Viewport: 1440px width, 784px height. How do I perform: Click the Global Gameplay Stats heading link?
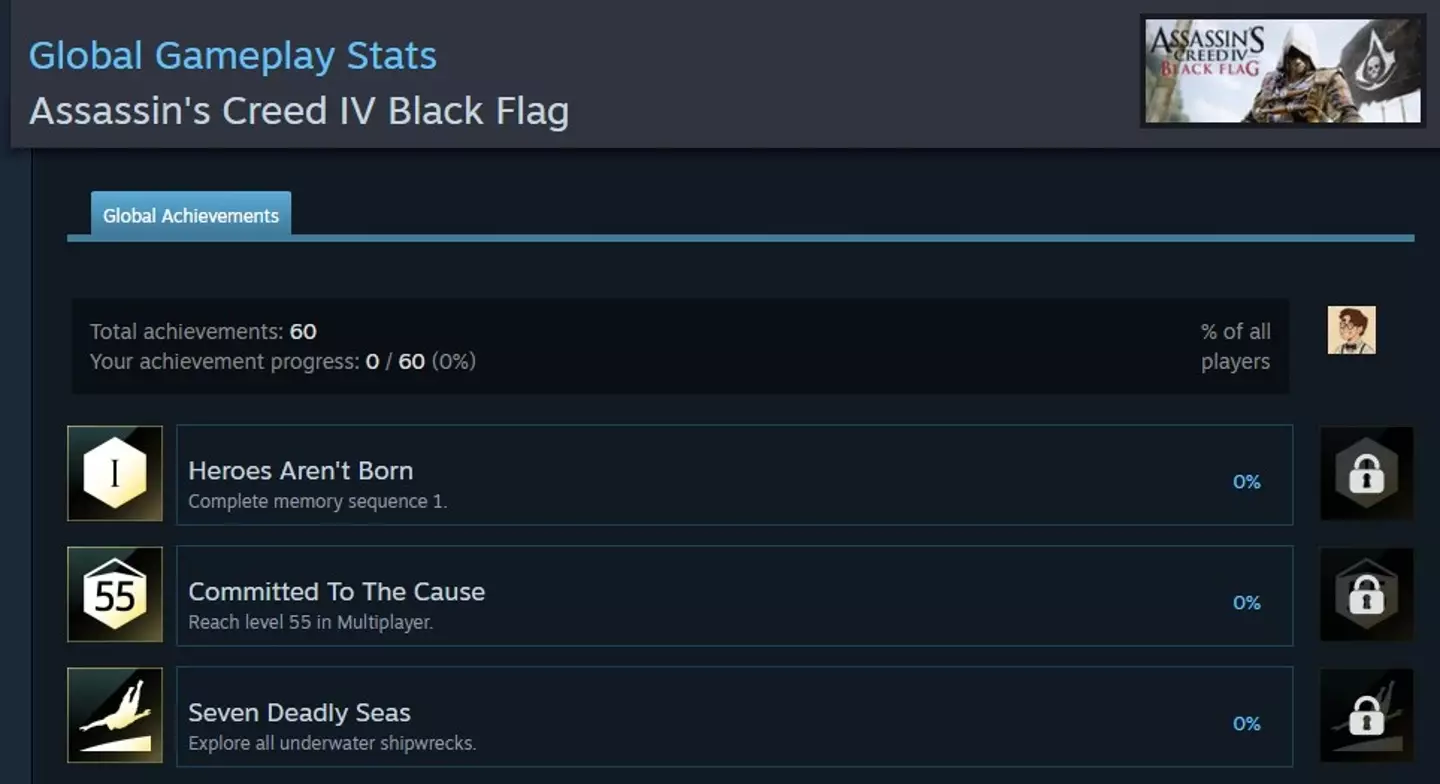[x=233, y=56]
